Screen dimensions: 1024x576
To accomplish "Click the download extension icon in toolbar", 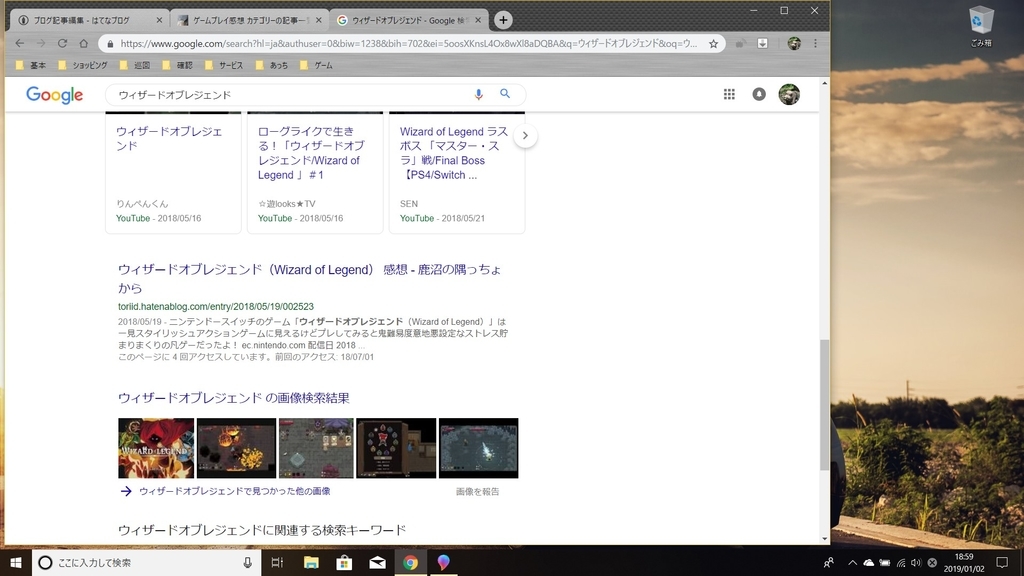I will click(762, 43).
